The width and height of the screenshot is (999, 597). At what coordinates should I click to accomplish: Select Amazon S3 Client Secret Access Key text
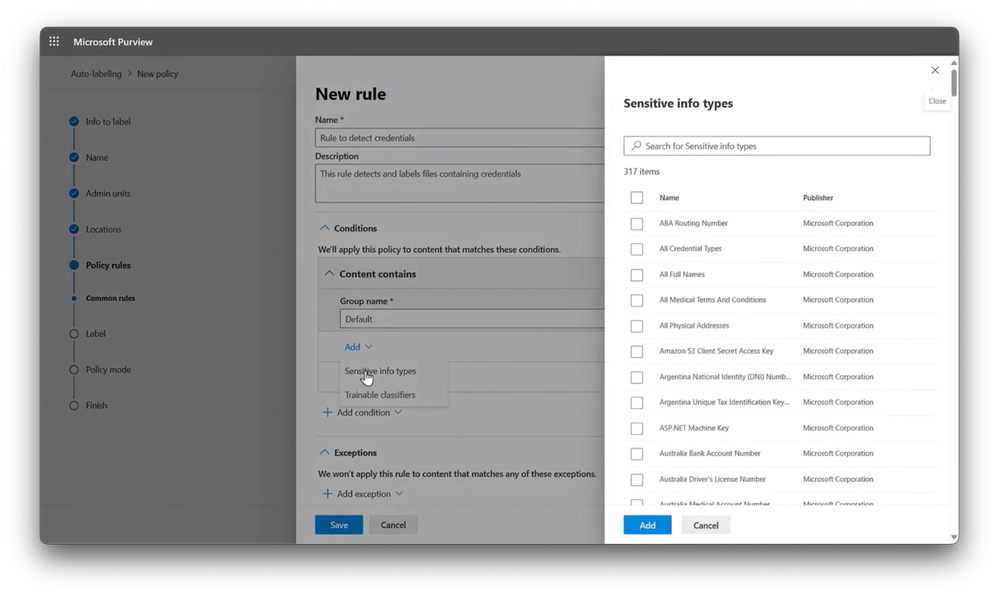[x=716, y=351]
